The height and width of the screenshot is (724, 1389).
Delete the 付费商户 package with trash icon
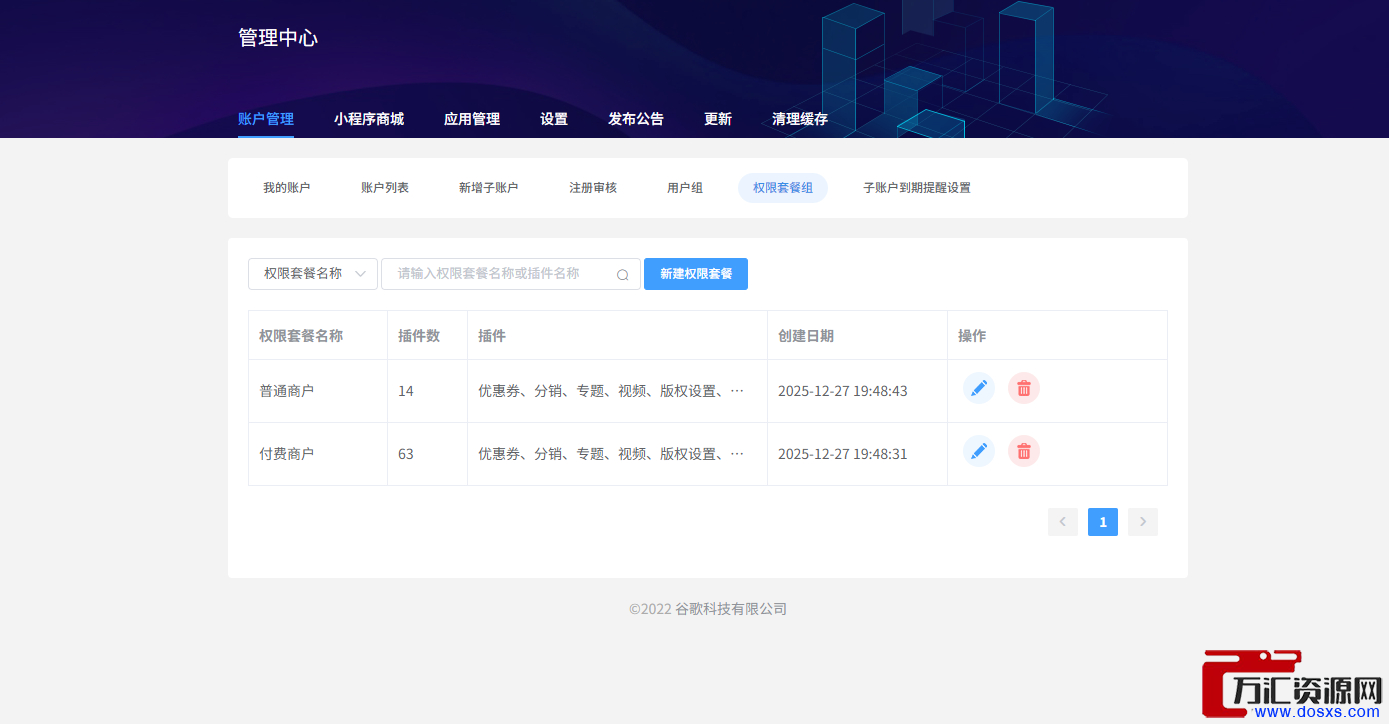(1024, 451)
